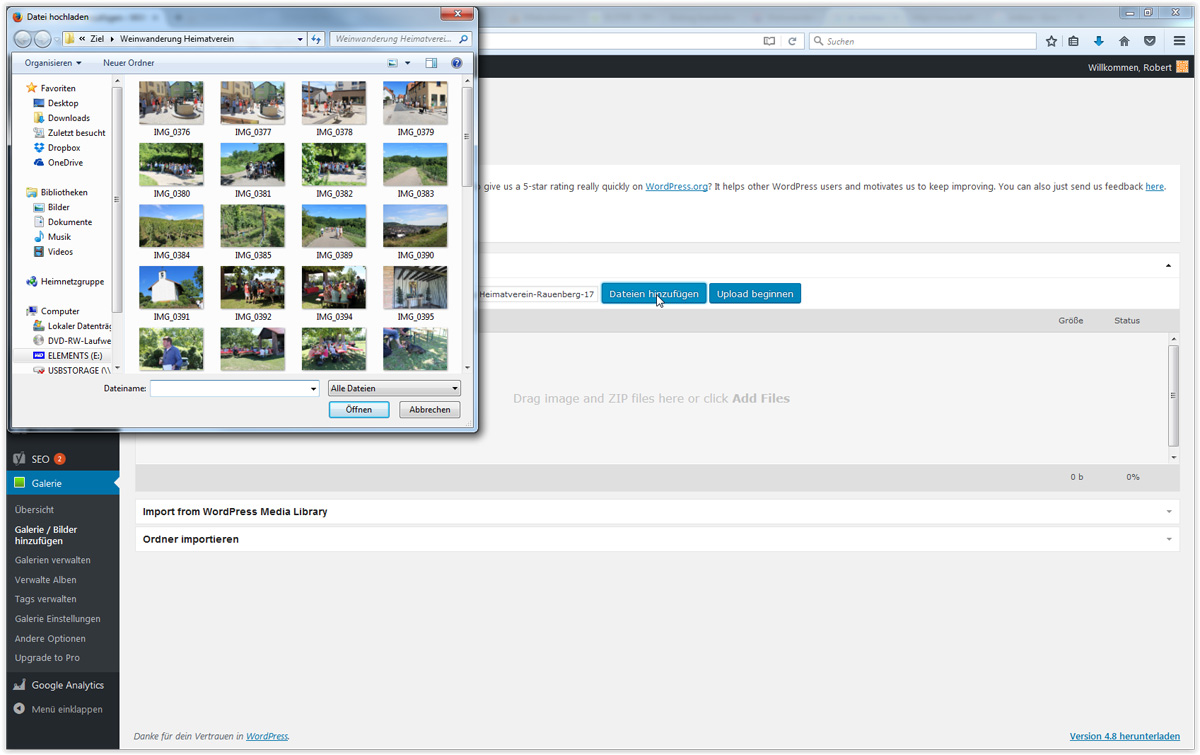The image size is (1200, 755).
Task: Refresh the folder view in the file dialog
Action: coord(317,39)
